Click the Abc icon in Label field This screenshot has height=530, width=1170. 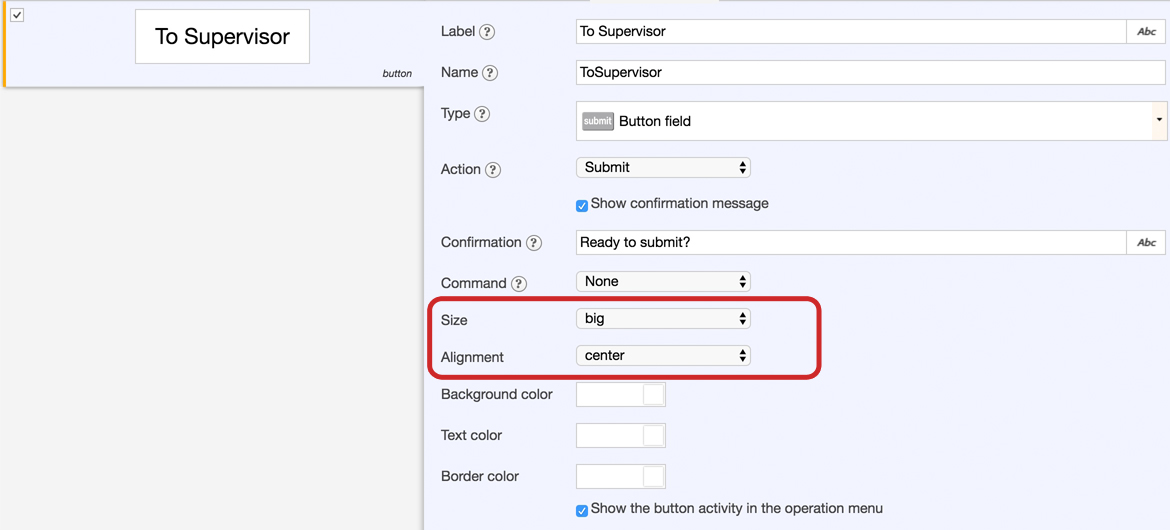pos(1146,32)
